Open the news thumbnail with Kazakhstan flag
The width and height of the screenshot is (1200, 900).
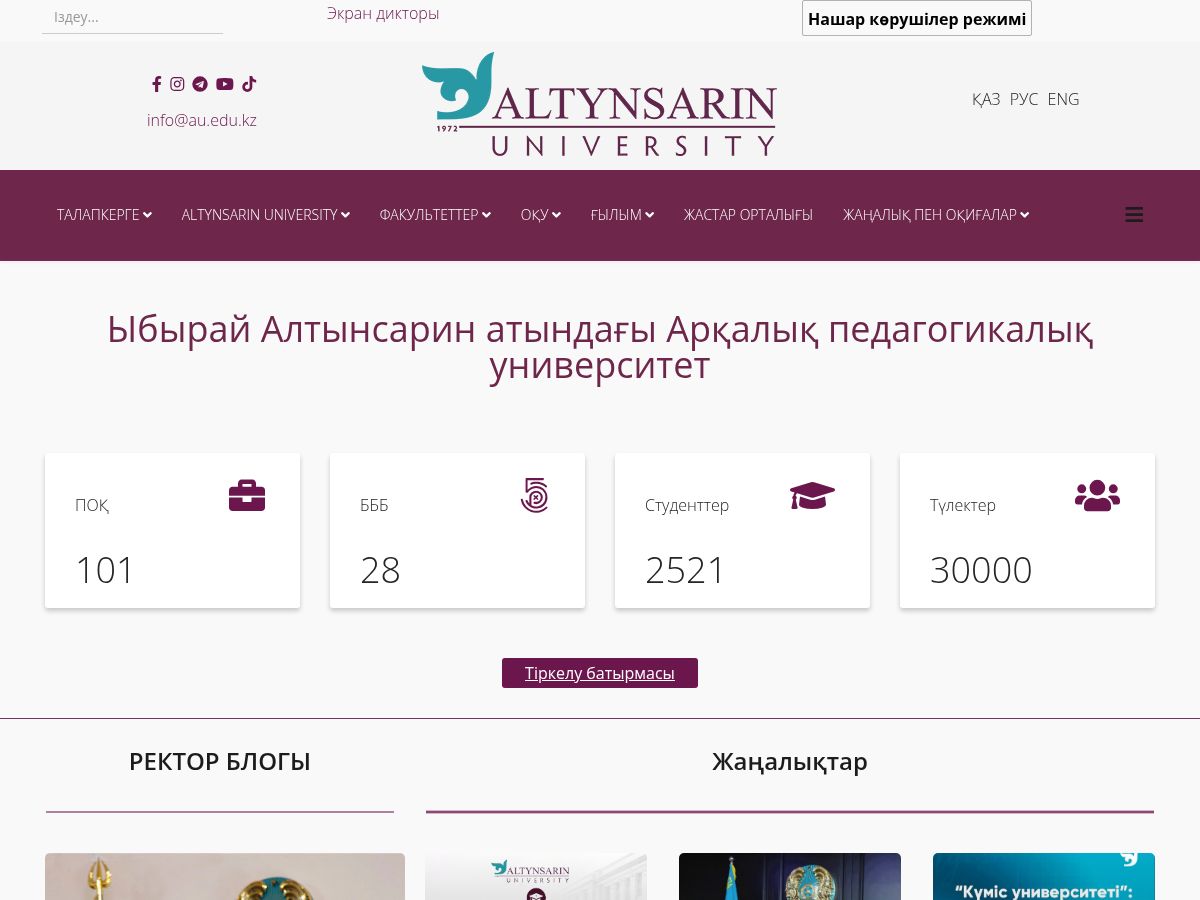click(790, 876)
